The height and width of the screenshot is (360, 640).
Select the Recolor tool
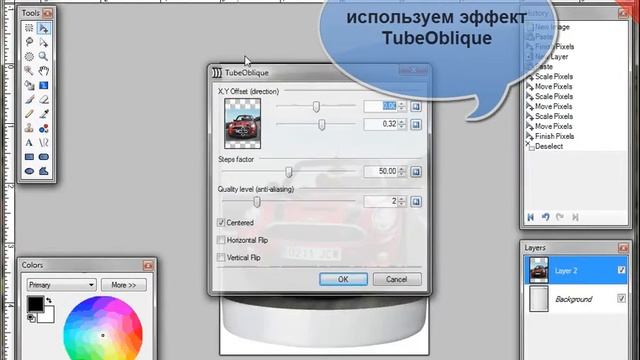click(x=43, y=128)
